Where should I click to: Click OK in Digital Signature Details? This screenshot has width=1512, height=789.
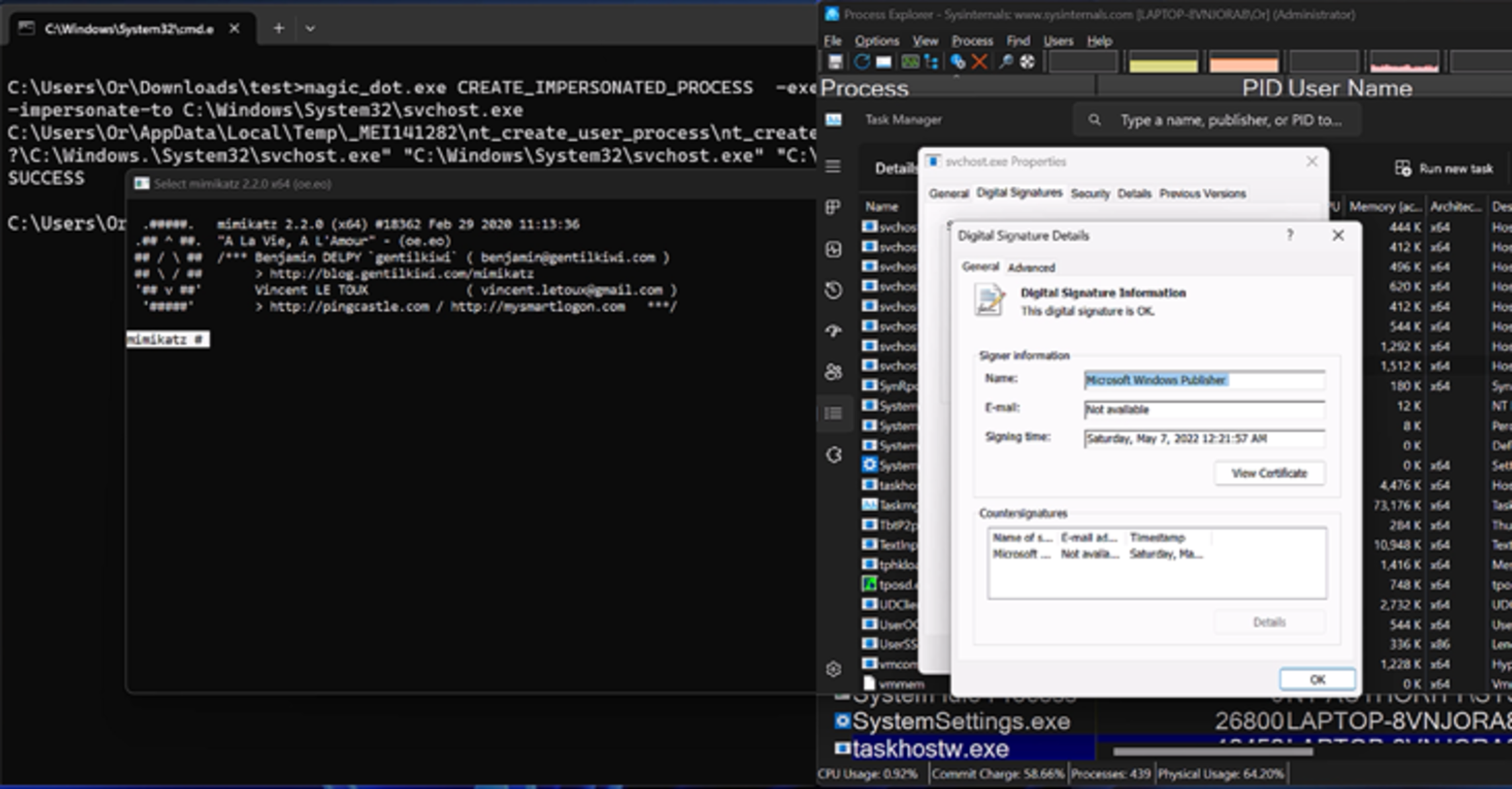pos(1316,679)
